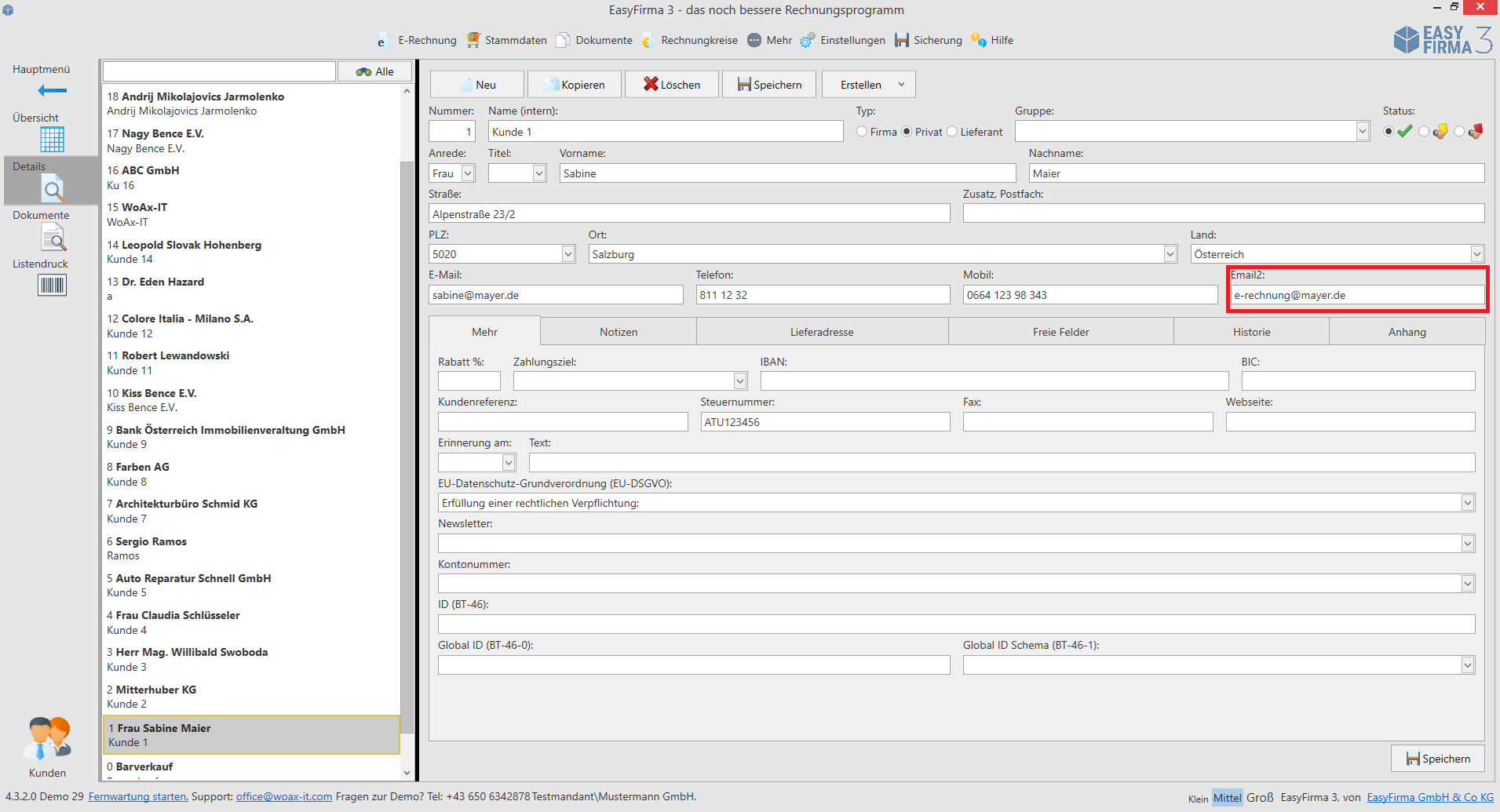Screen dimensions: 1500x812
Task: Switch to the Freie Felder tab
Action: (1061, 332)
